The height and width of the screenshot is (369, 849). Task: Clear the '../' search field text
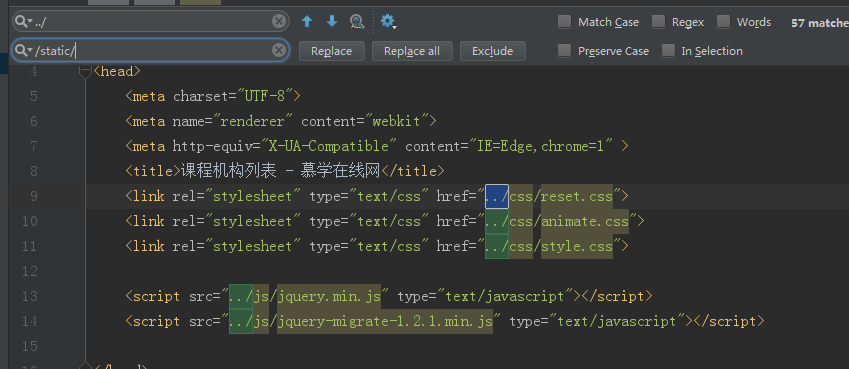point(278,22)
